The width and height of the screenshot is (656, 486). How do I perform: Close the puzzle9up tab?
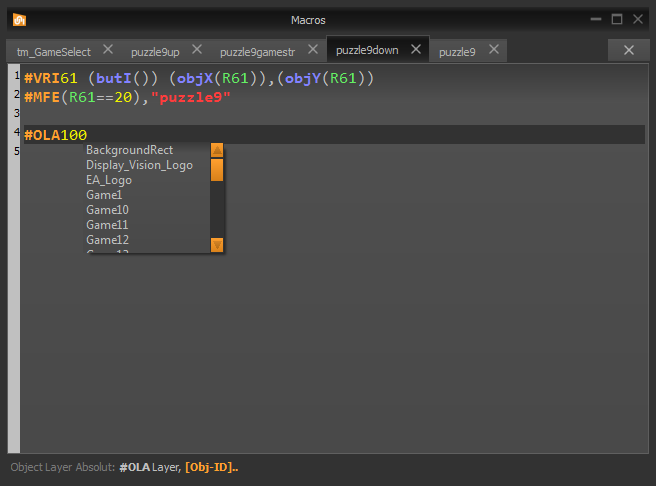tap(197, 50)
